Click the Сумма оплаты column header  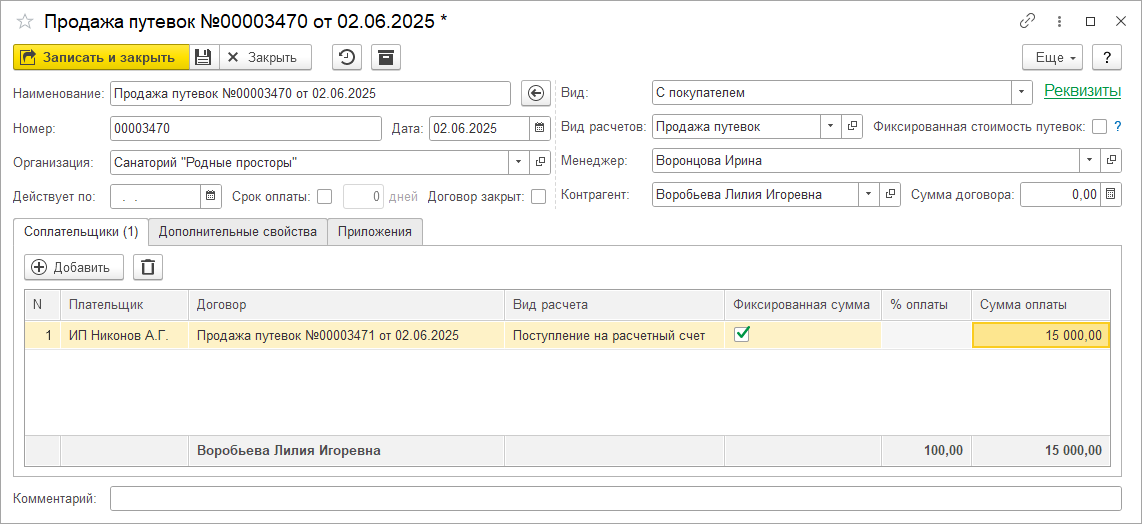point(1041,305)
